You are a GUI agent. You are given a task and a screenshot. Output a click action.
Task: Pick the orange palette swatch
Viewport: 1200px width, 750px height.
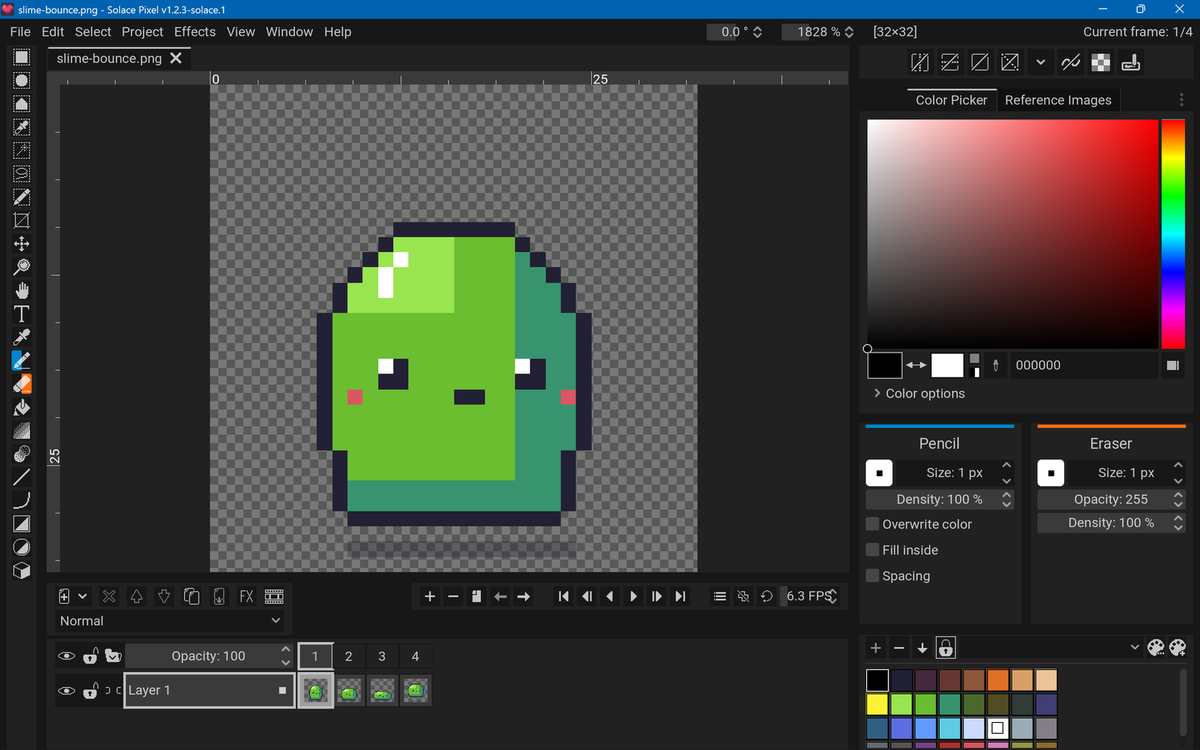(997, 680)
